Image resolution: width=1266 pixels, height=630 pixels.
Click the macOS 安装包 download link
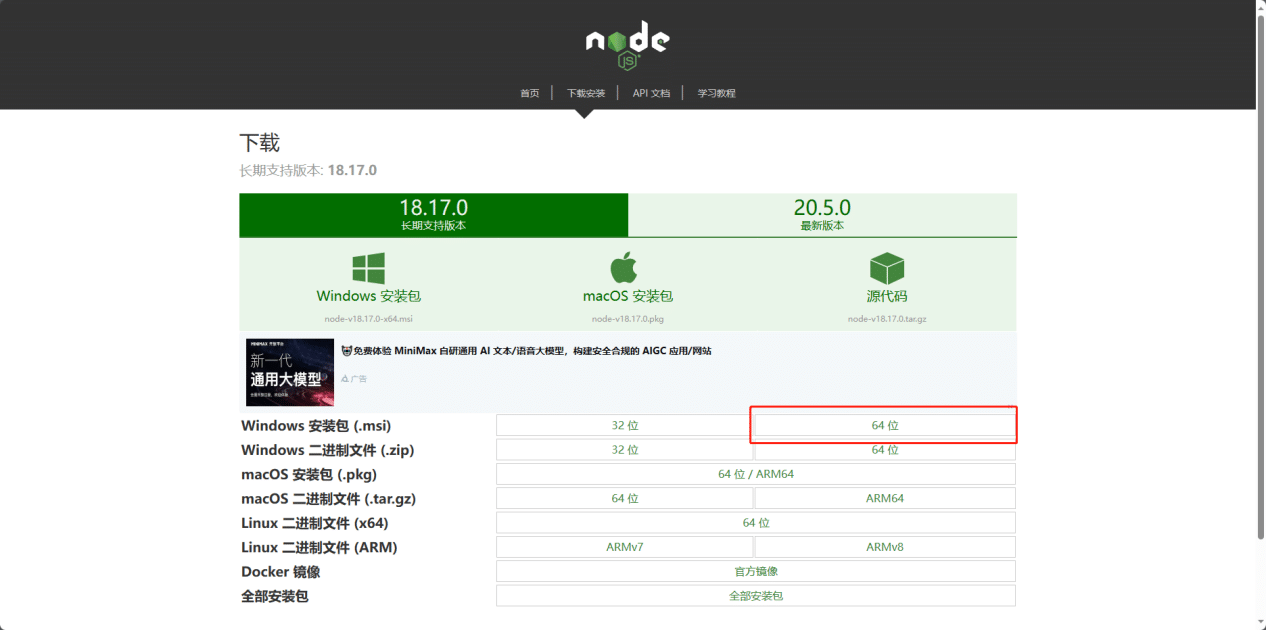628,296
